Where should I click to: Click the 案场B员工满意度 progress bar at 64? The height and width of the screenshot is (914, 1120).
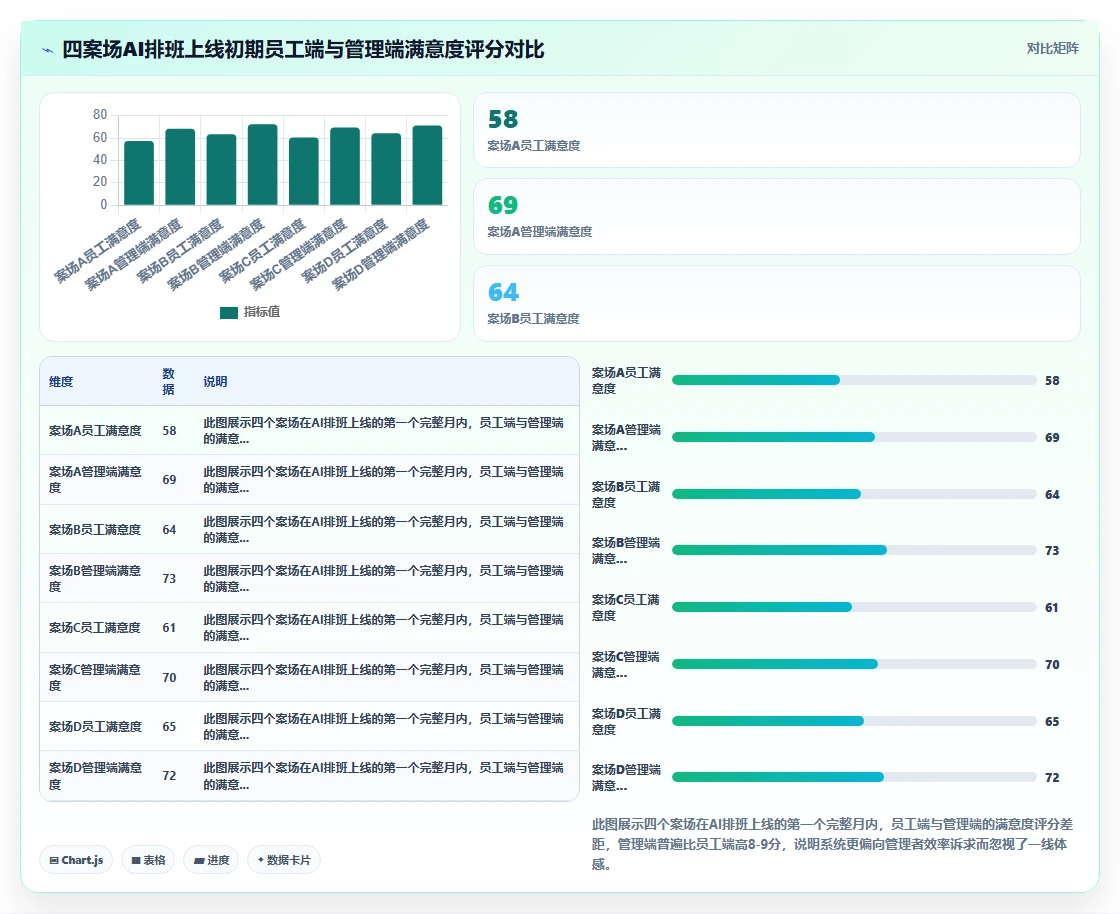point(854,494)
